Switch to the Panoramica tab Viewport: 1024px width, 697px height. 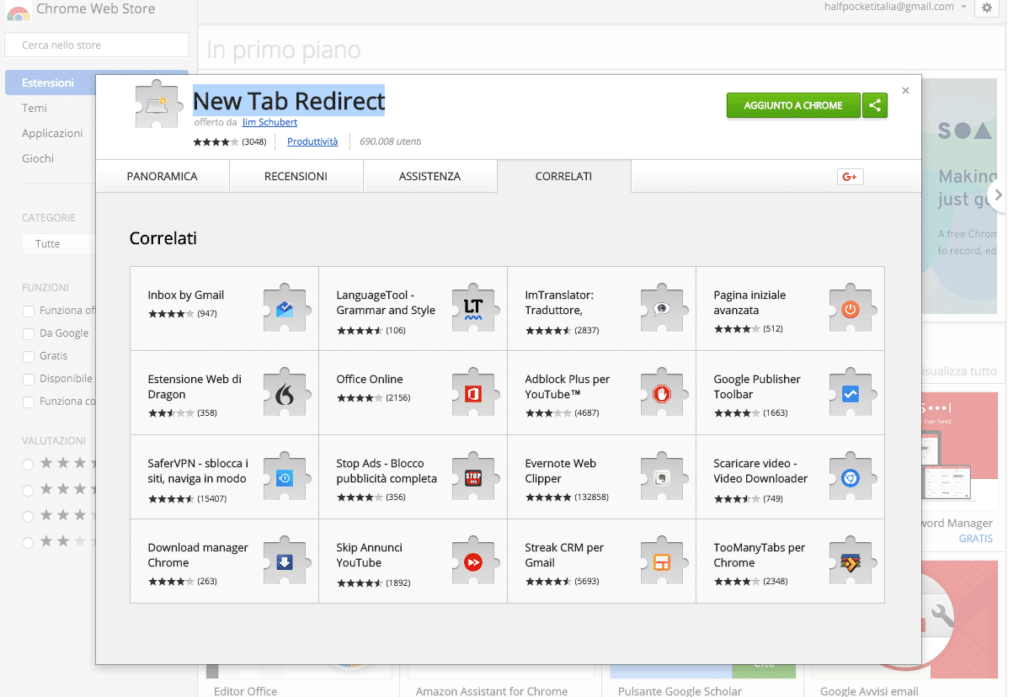pyautogui.click(x=162, y=176)
